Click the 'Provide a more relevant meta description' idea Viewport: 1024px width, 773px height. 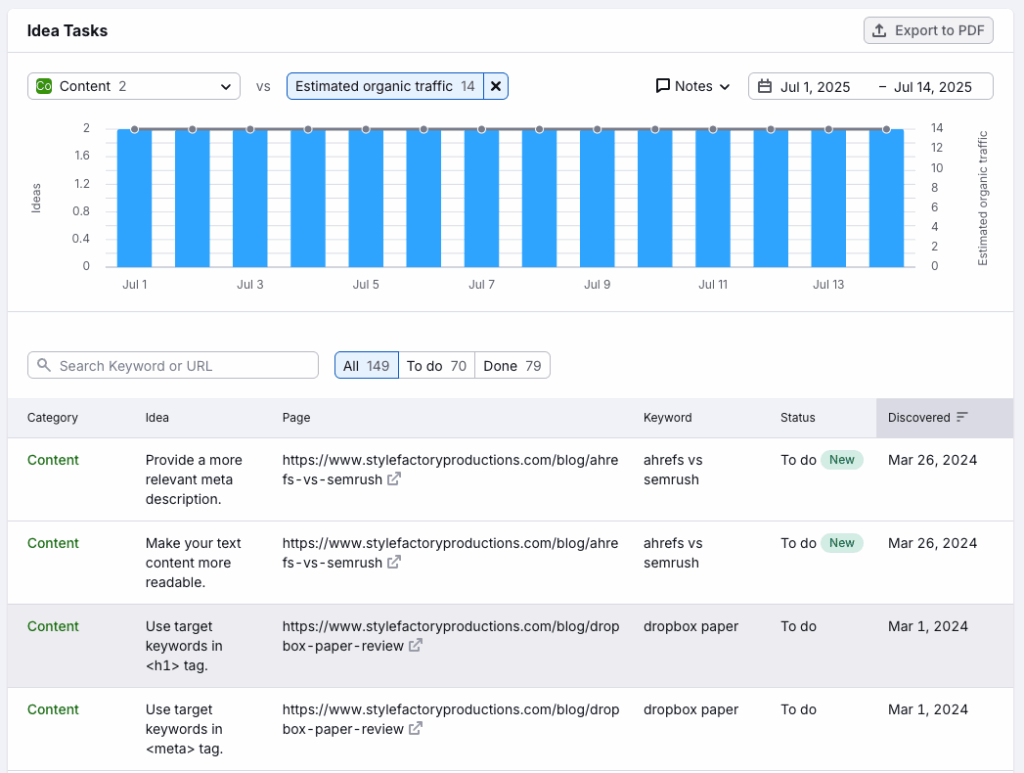(194, 479)
